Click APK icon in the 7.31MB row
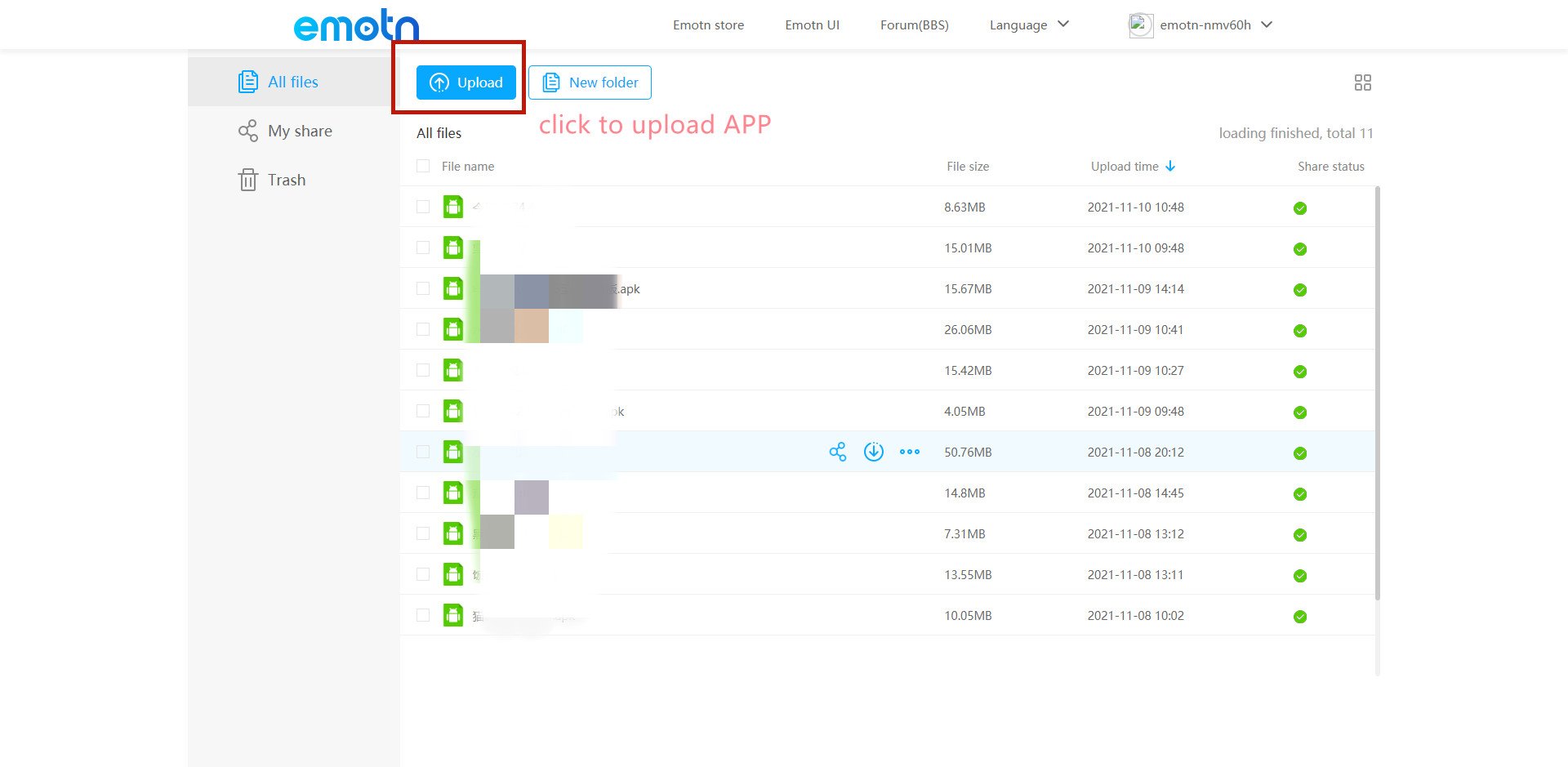1568x767 pixels. [452, 533]
